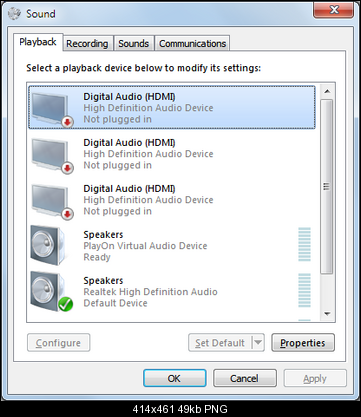Click the 'Default Device' status text
Screen dimensions: 361x417
(115, 303)
